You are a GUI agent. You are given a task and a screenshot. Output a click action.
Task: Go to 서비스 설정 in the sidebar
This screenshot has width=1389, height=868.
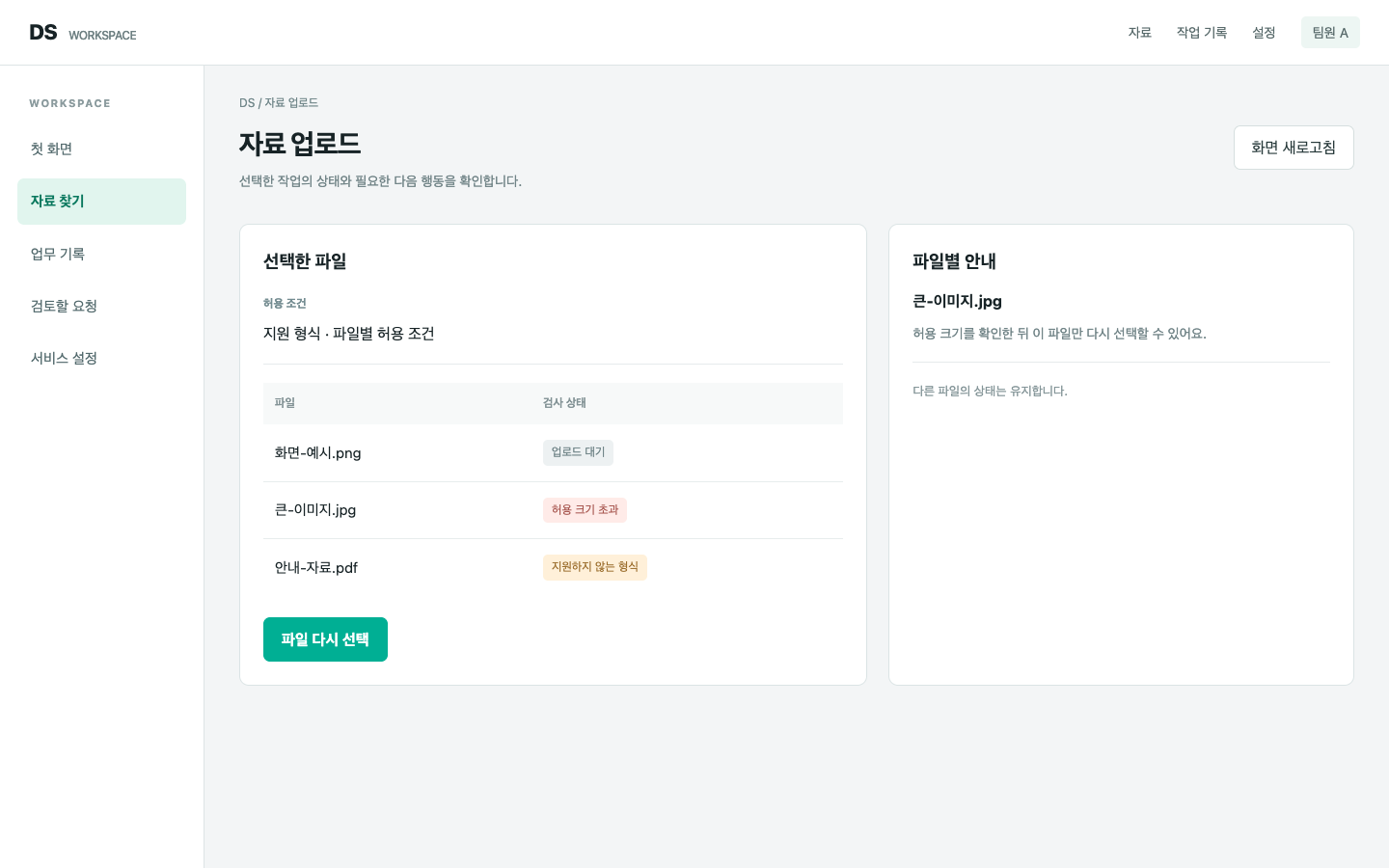pos(101,359)
